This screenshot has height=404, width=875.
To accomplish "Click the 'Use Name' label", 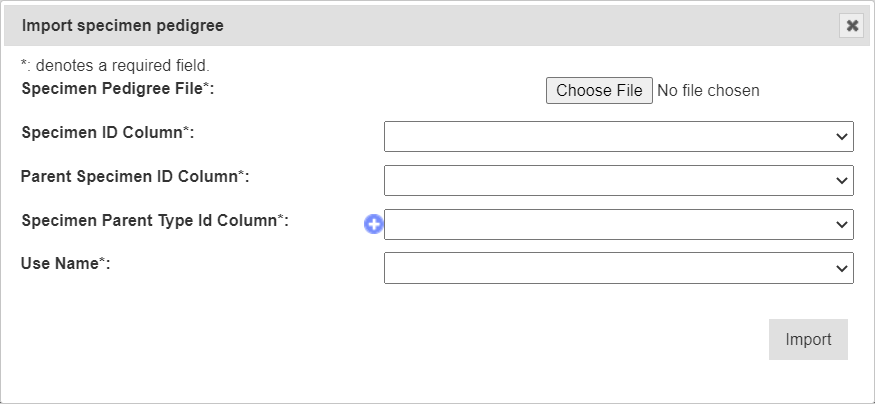I will [64, 264].
